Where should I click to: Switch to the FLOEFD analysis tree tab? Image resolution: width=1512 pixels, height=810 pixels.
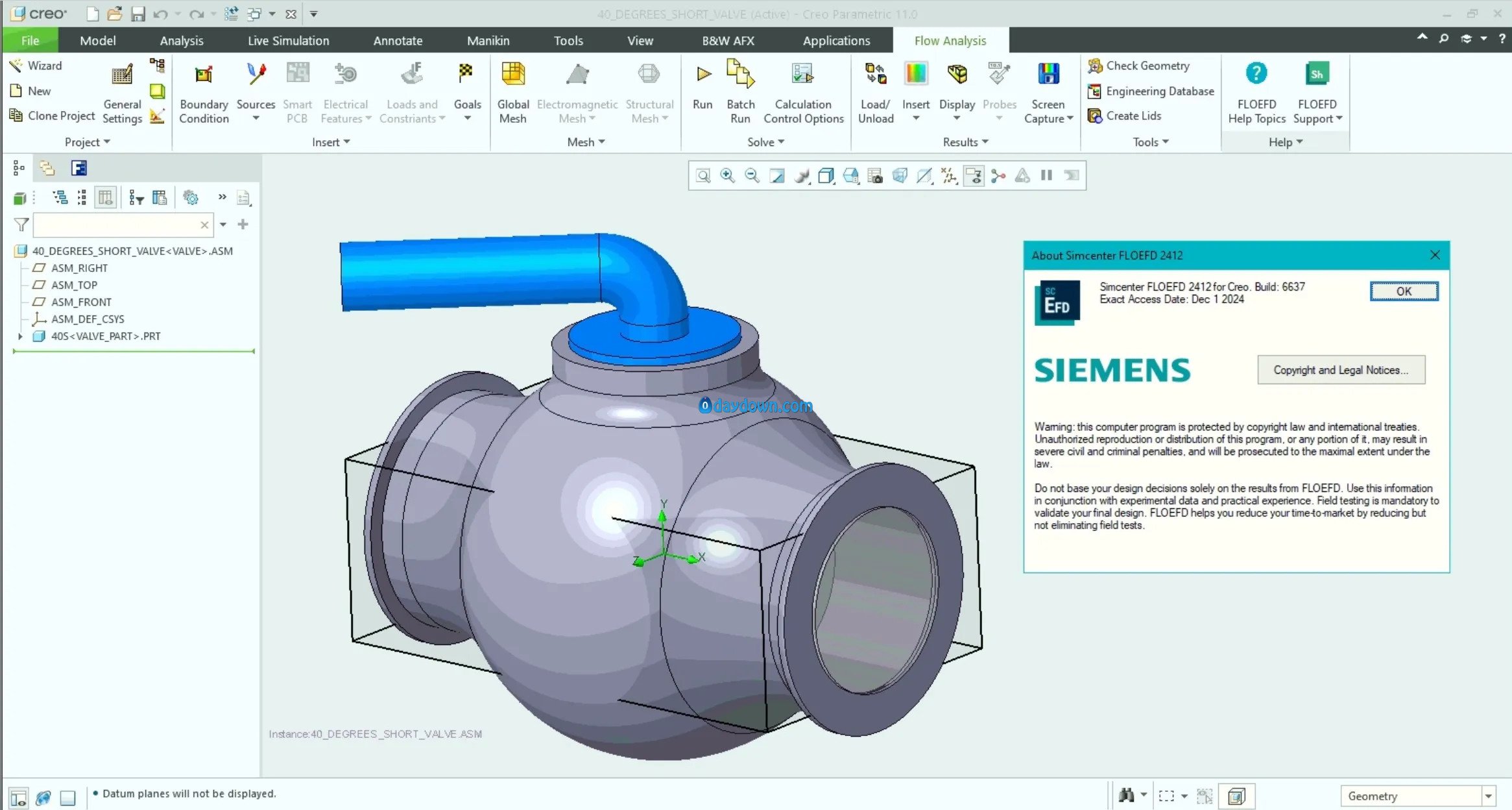[79, 169]
